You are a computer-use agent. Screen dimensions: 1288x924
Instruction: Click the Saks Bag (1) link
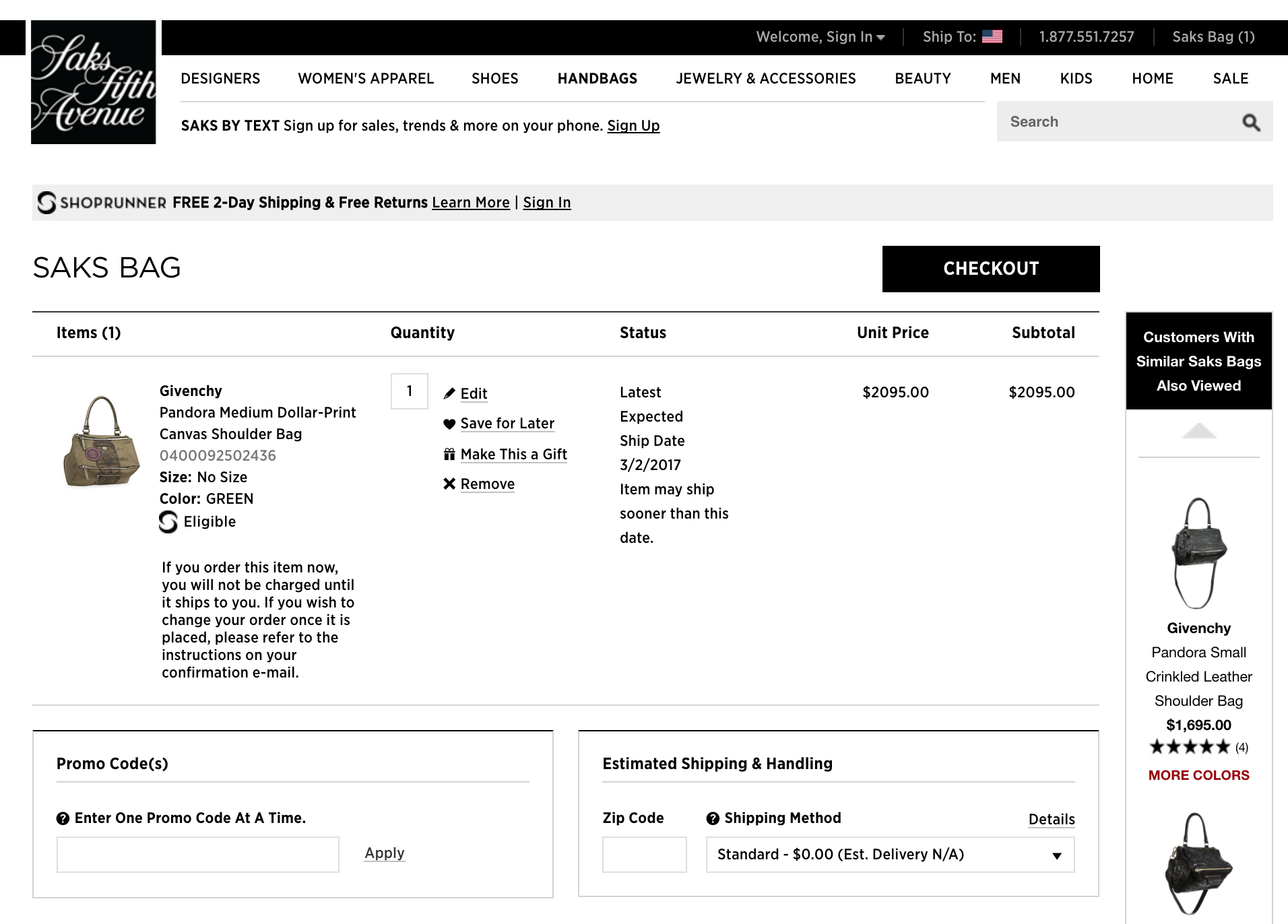(1213, 37)
